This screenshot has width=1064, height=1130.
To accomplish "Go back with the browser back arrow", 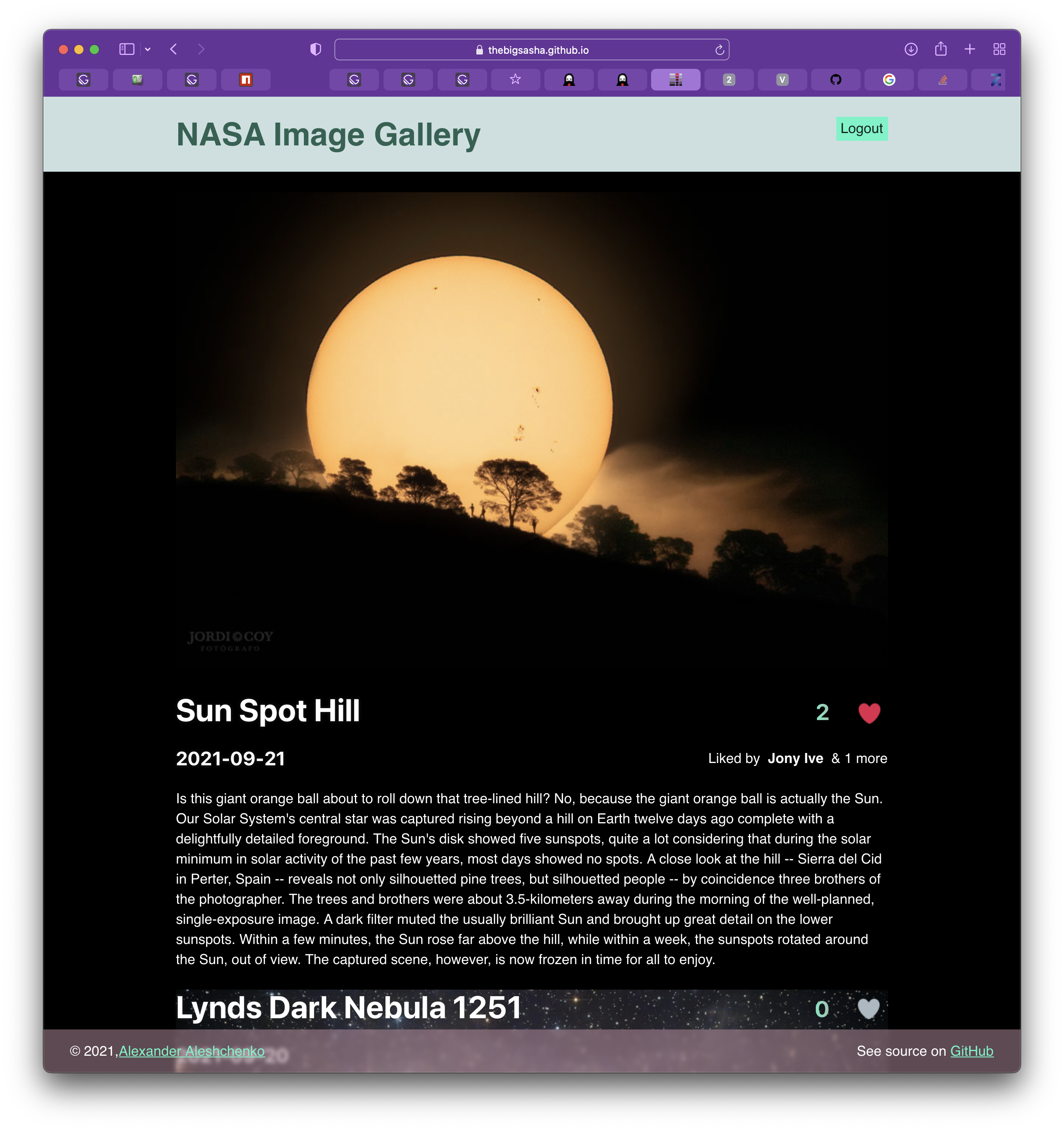I will 174,50.
